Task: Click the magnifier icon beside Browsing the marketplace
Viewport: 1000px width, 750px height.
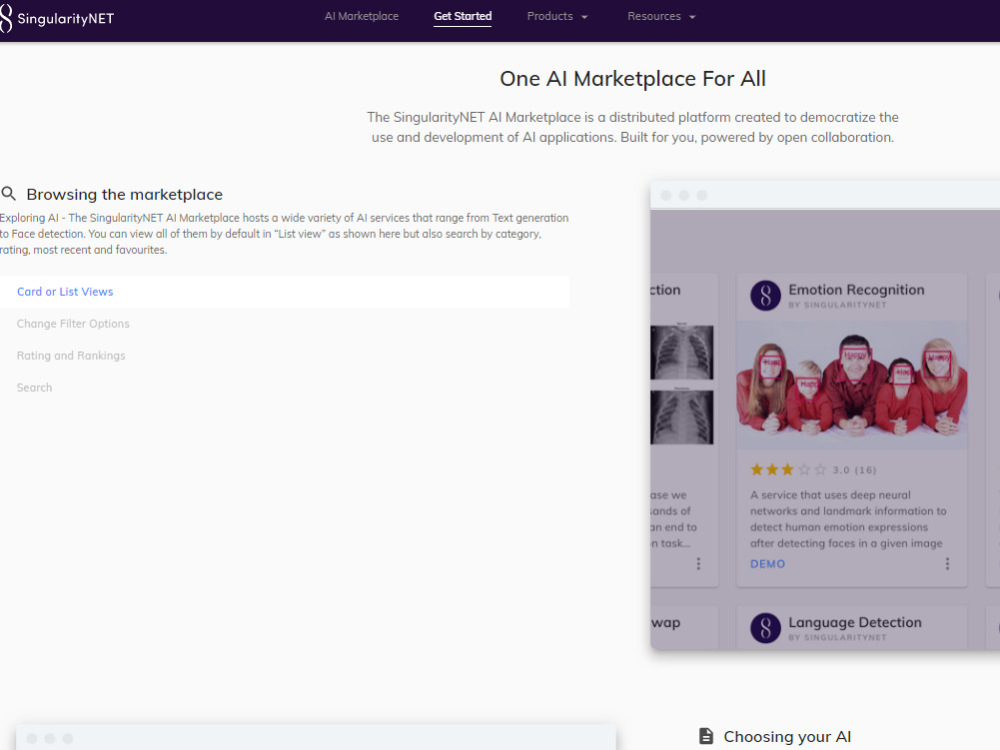Action: tap(8, 194)
